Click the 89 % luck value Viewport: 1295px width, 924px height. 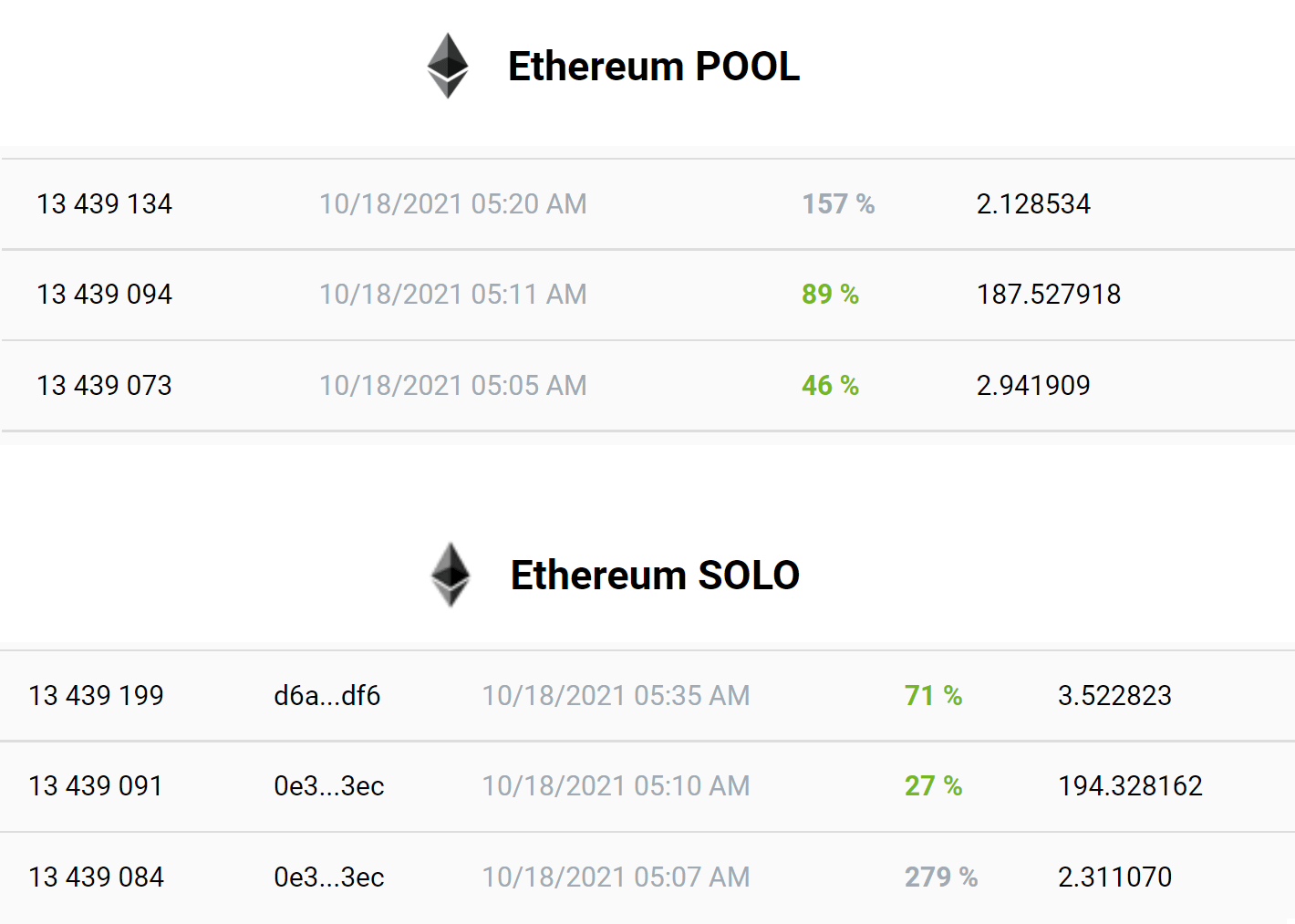tap(830, 294)
